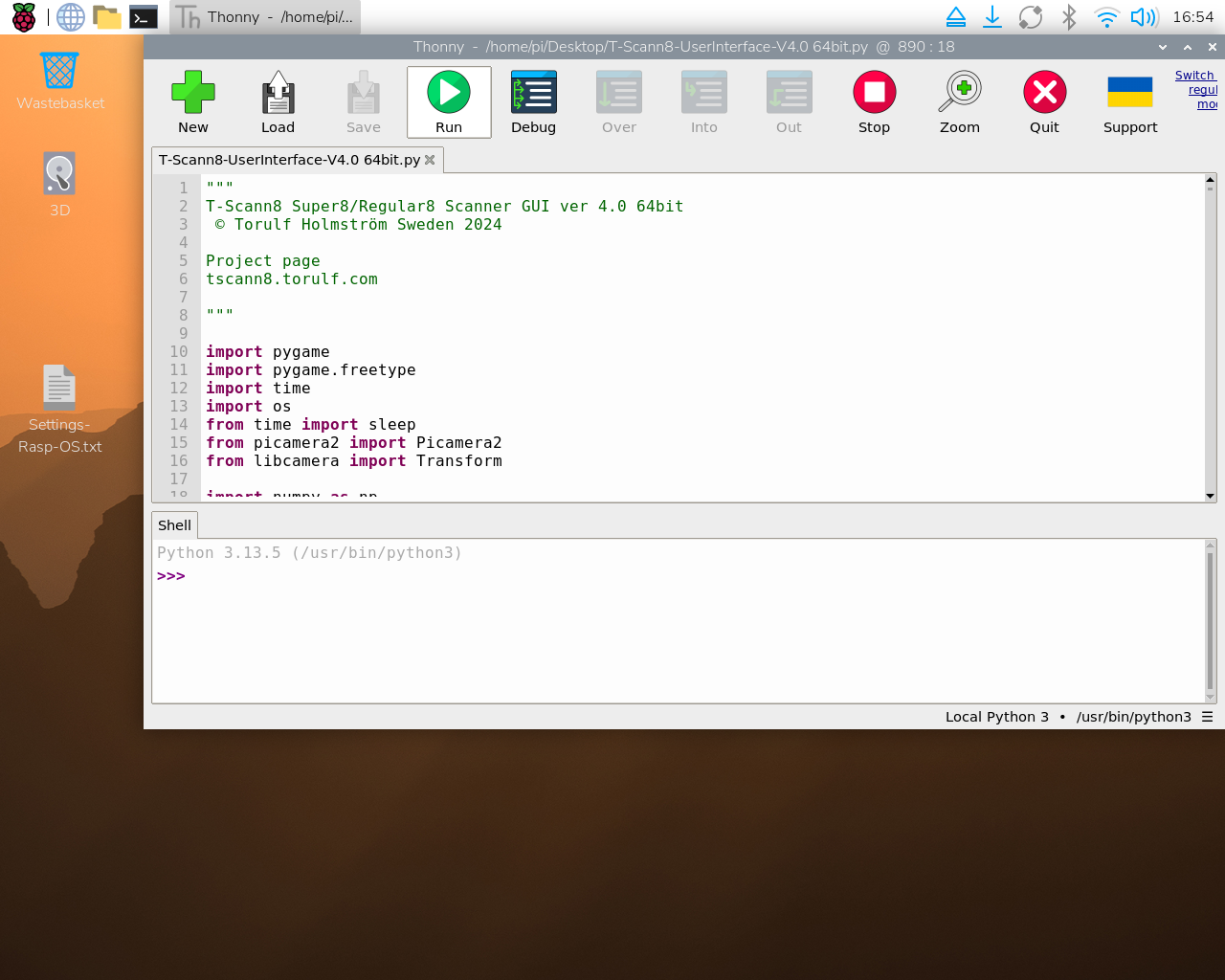Click the Save toolbar icon
The height and width of the screenshot is (980, 1225).
(x=363, y=101)
